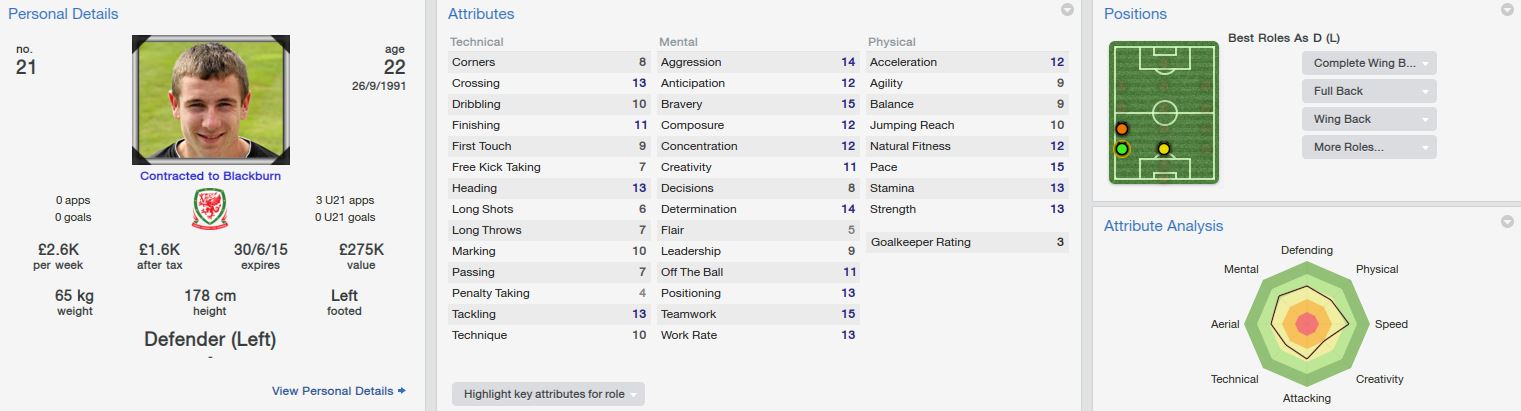Click the orange wing-back position dot
Viewport: 1521px width, 411px height.
coord(1122,129)
